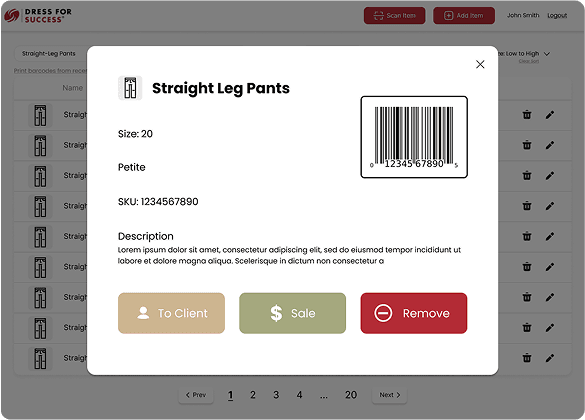Go to page 2
Image resolution: width=585 pixels, height=420 pixels.
(253, 395)
